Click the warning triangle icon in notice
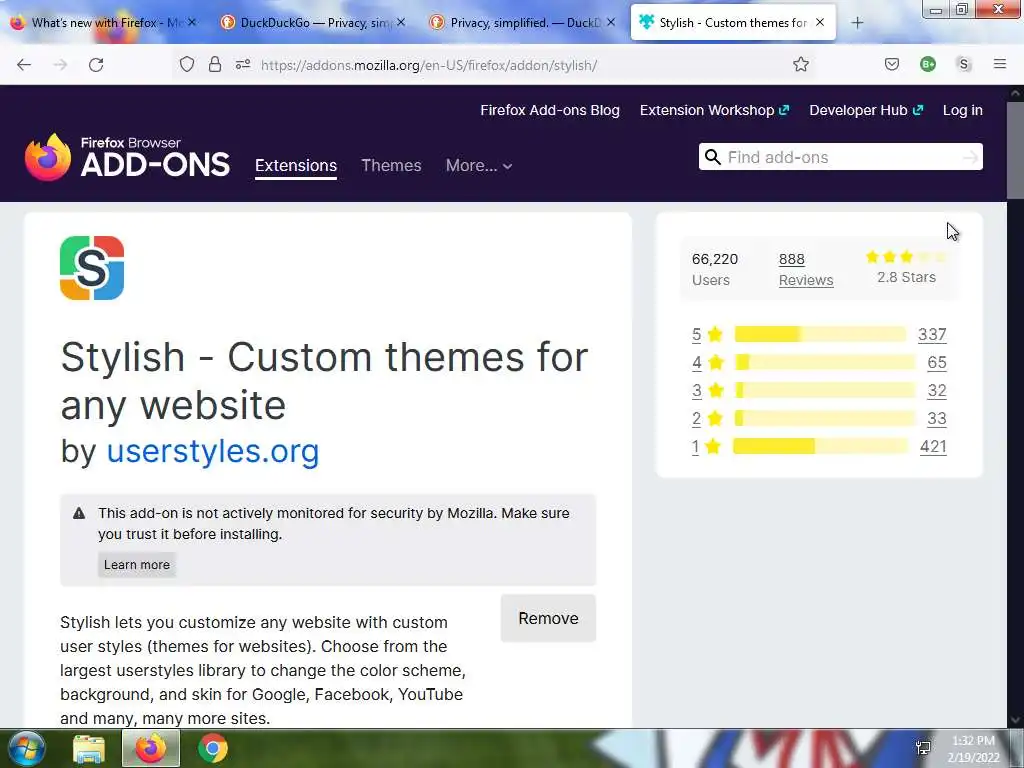The image size is (1024, 768). tap(79, 513)
